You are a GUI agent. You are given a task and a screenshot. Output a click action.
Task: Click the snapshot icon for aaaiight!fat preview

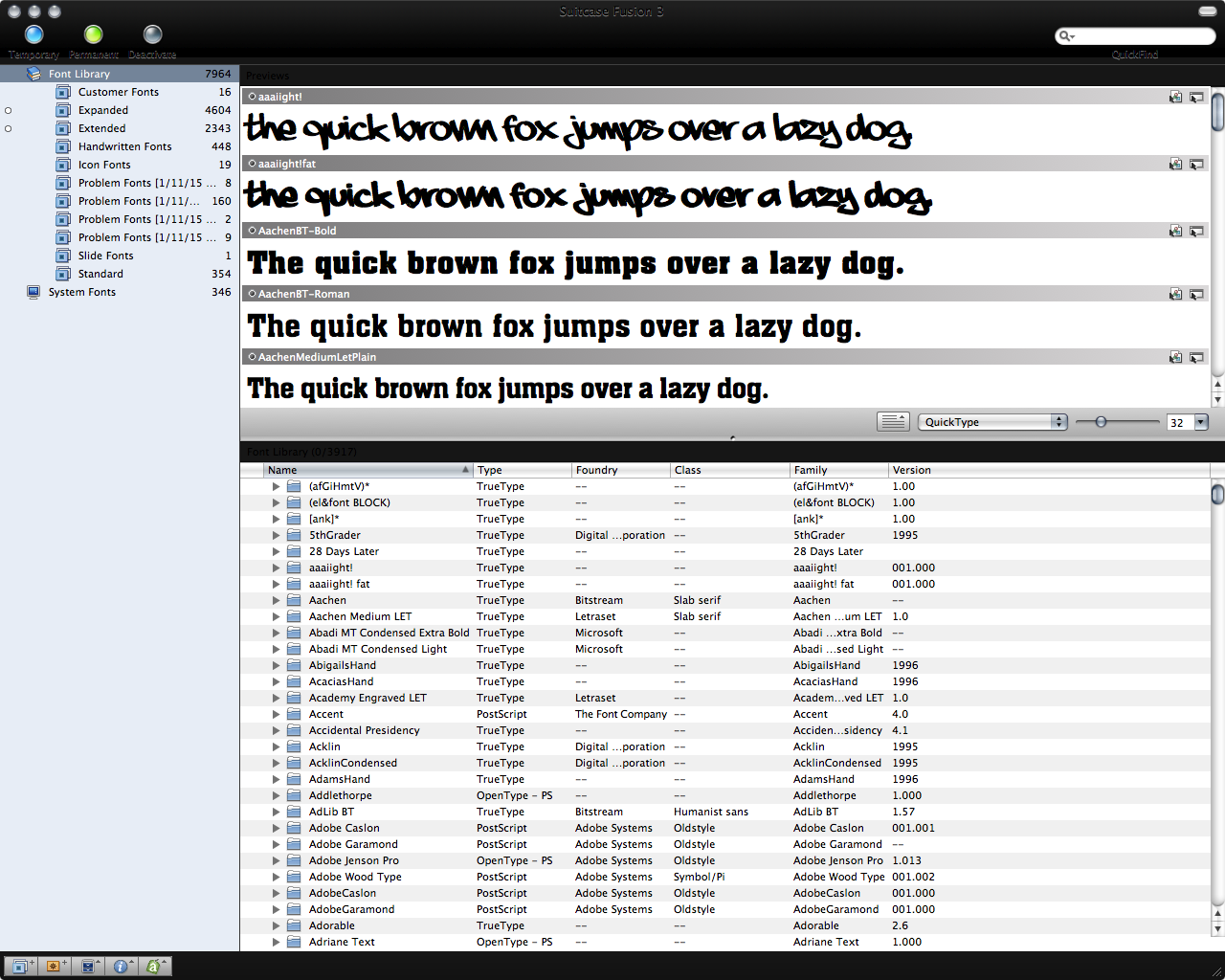pyautogui.click(x=1175, y=164)
